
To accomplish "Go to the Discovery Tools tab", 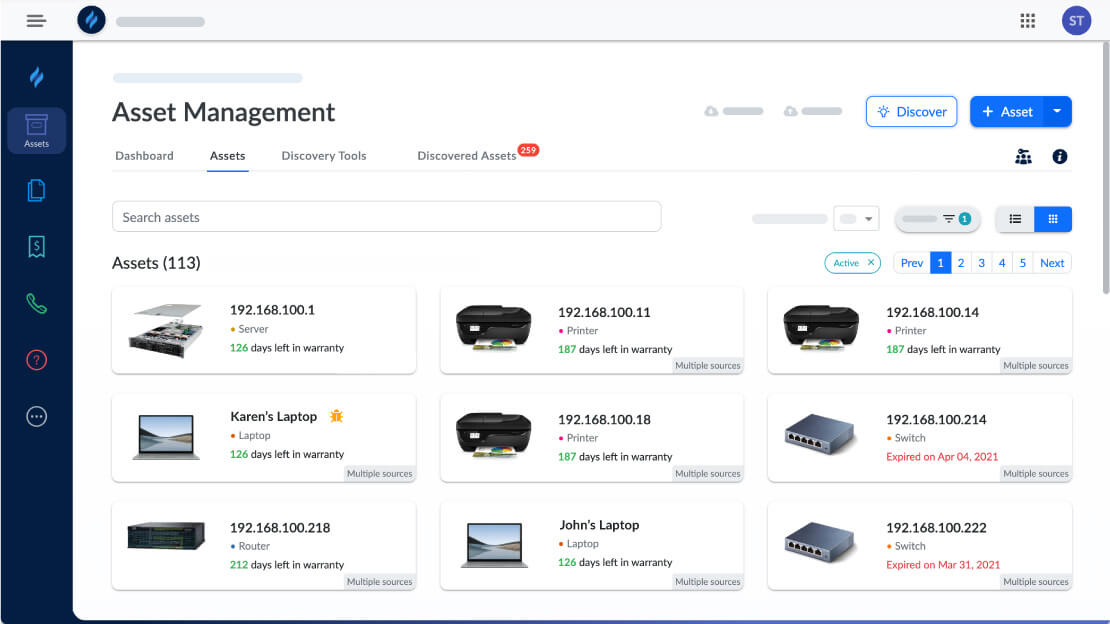I will click(324, 156).
